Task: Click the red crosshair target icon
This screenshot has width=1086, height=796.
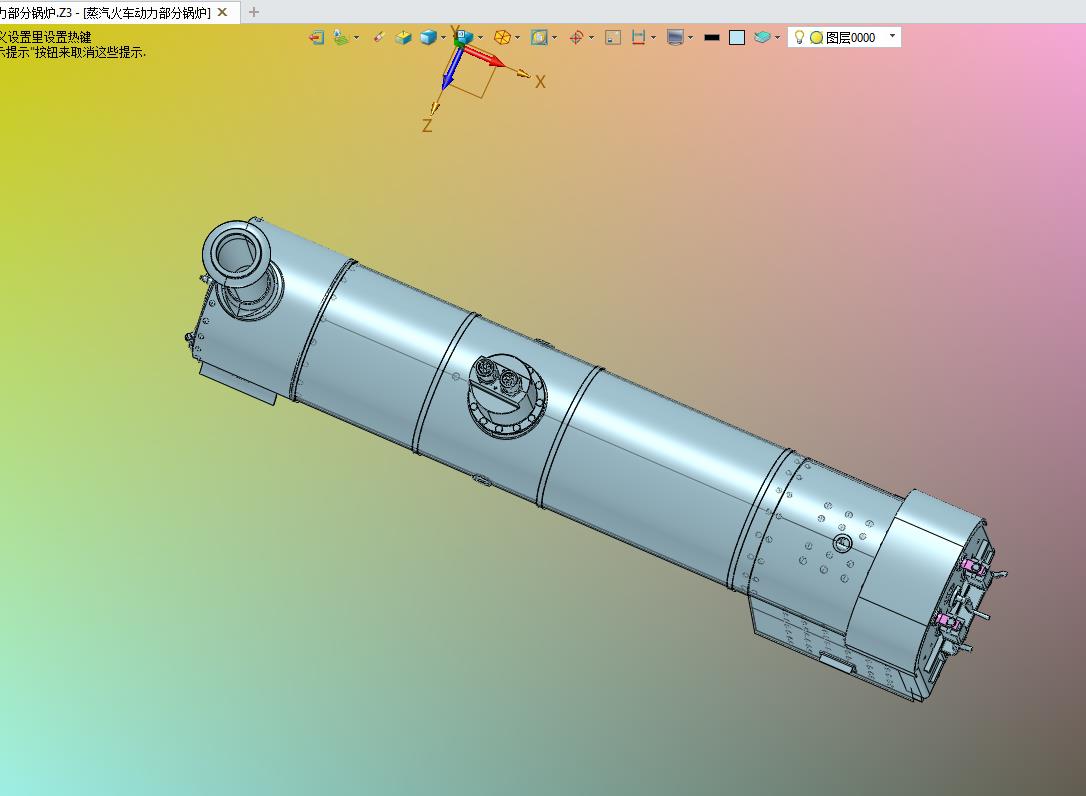Action: (576, 37)
